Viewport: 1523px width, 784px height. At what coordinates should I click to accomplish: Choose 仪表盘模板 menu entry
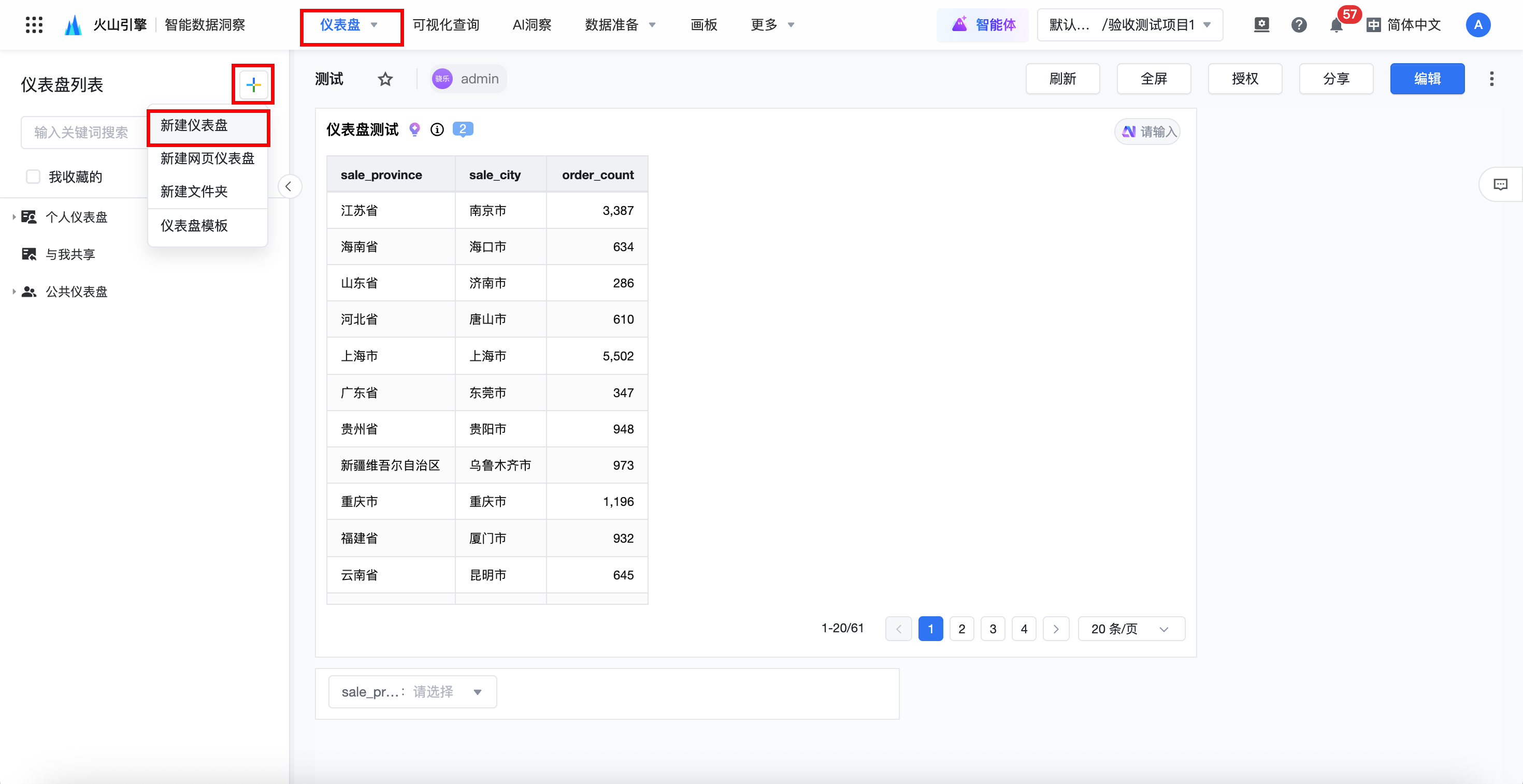pos(194,226)
